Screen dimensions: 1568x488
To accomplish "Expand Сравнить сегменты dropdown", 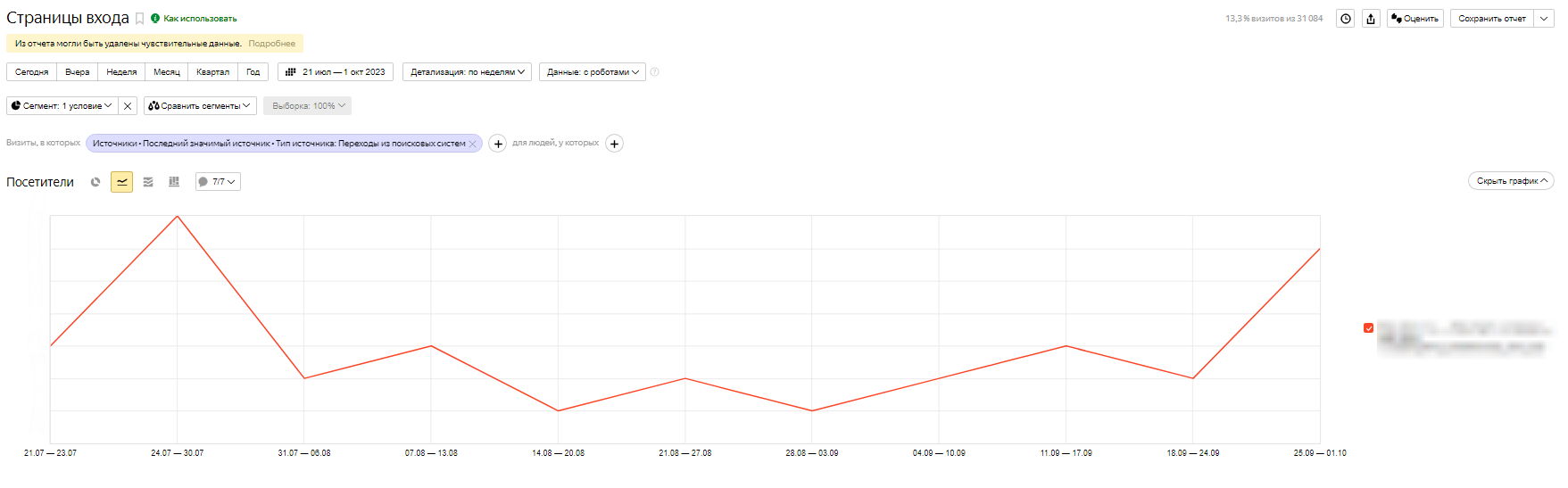I will pyautogui.click(x=200, y=106).
